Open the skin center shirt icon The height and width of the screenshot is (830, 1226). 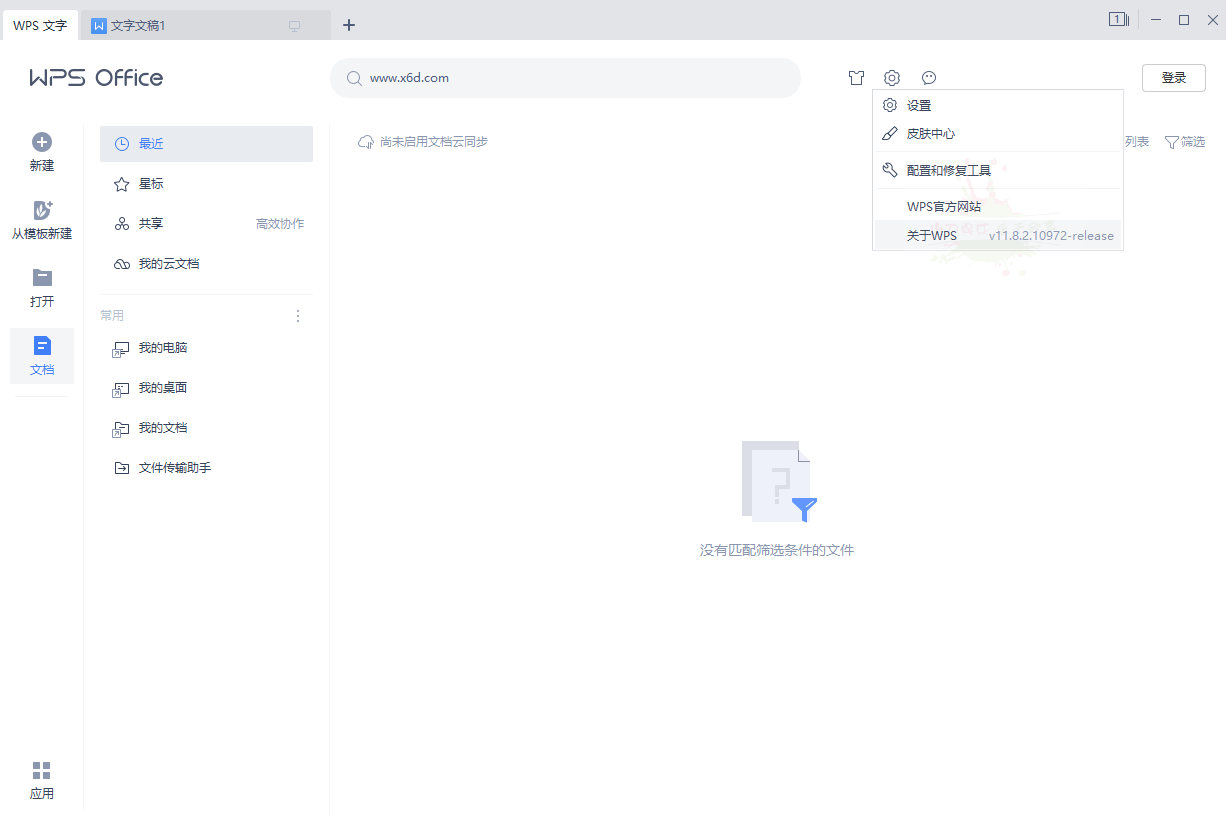coord(857,77)
